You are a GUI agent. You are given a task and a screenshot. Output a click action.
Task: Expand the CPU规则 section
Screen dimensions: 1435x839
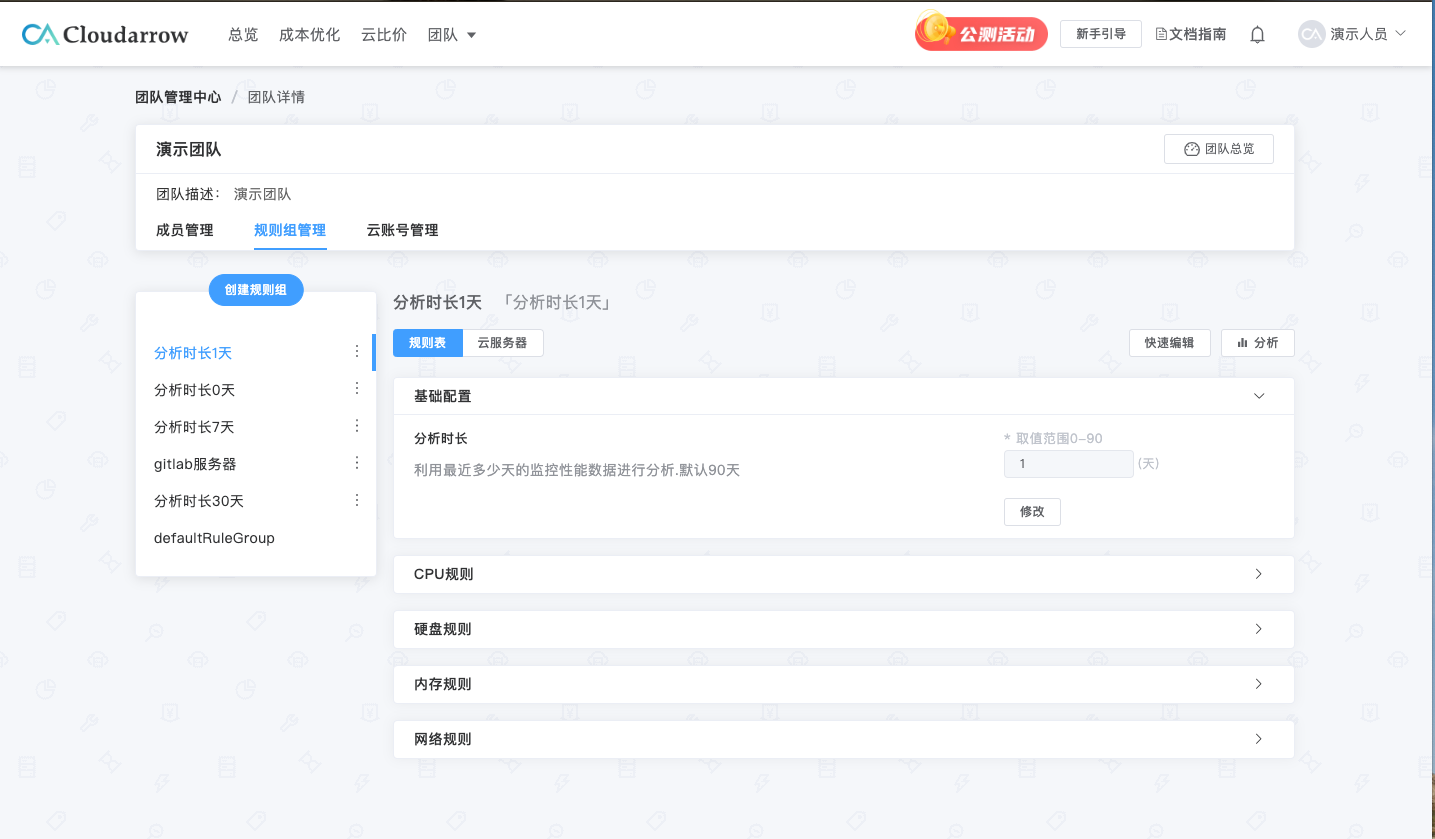point(1258,574)
